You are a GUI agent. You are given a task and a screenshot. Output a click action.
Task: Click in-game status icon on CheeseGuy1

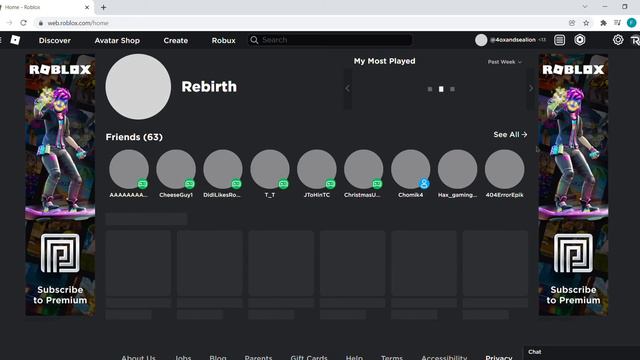tap(189, 184)
